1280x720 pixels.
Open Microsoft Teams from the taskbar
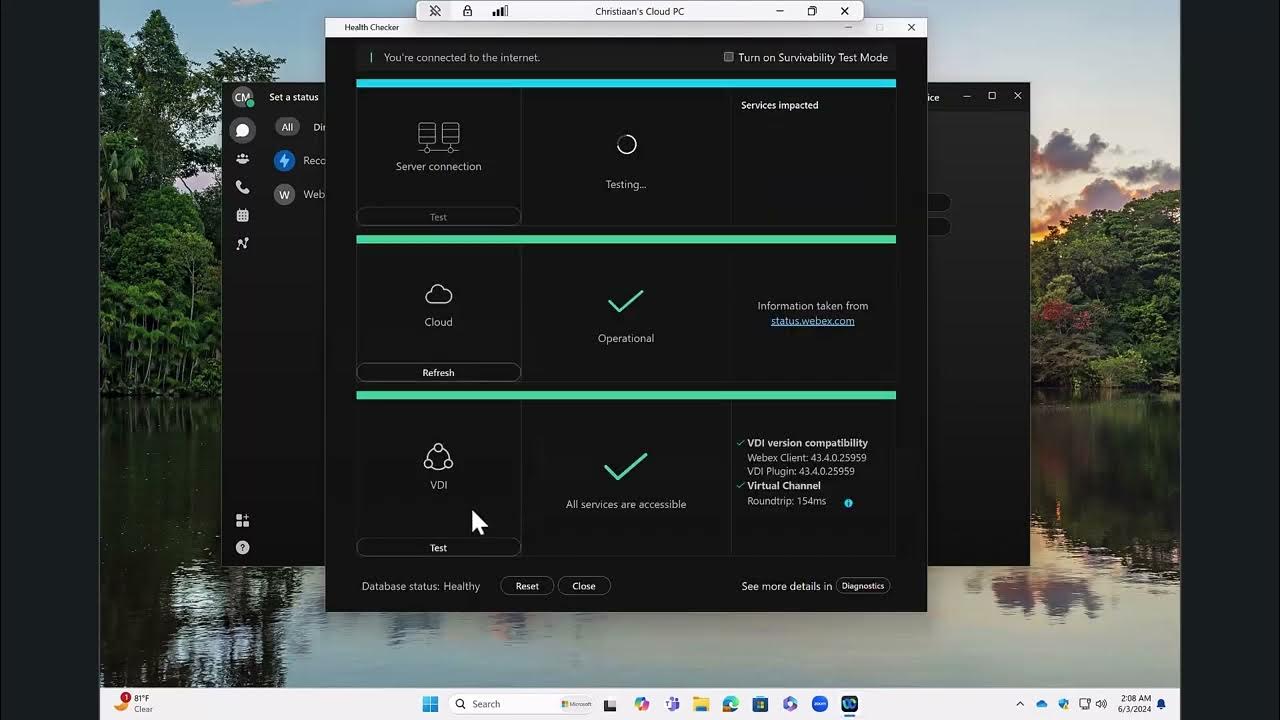672,704
